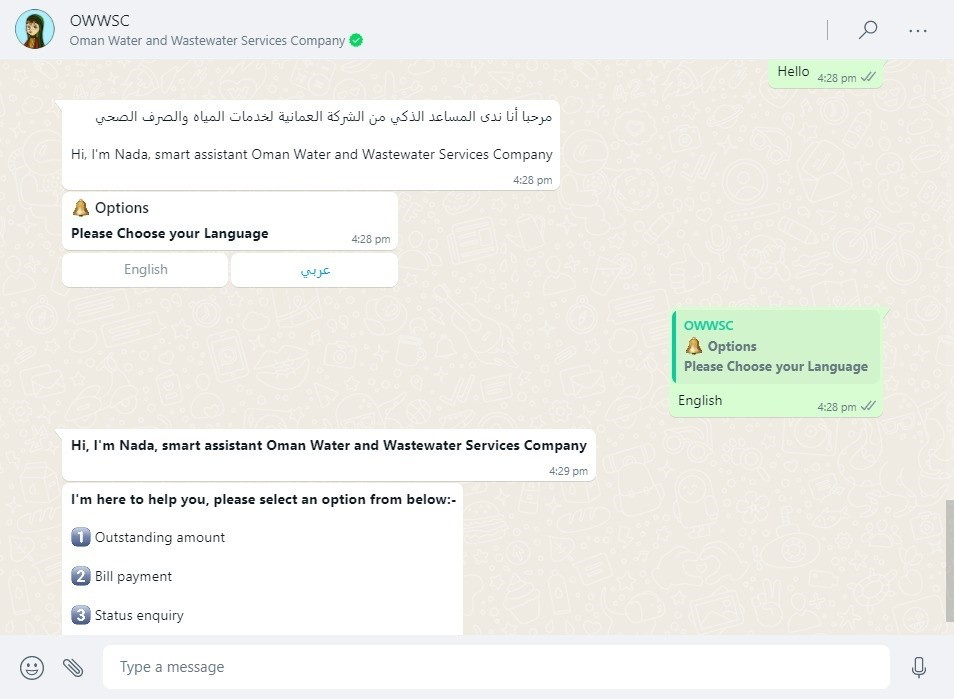Screen dimensions: 954x699
Task: Select the quoted OWWSC Options reply
Action: pos(776,347)
